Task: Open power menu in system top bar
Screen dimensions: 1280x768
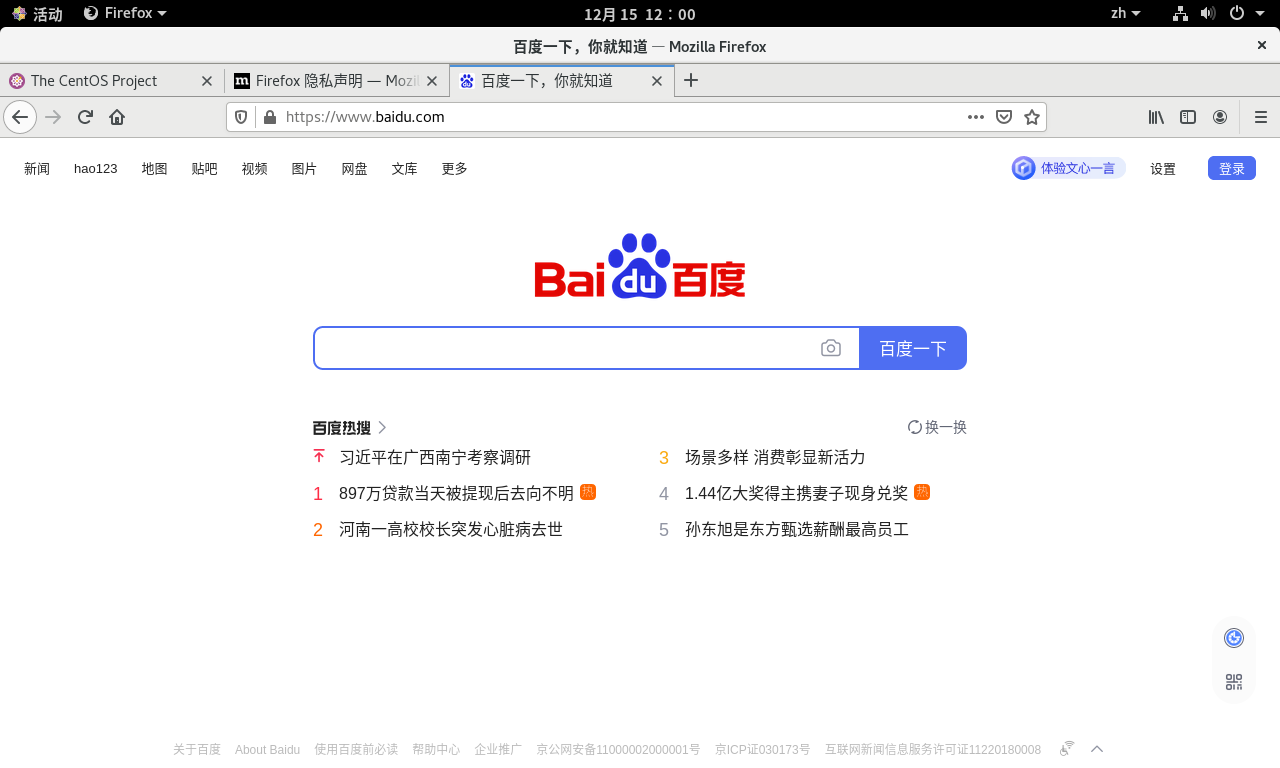Action: pos(1245,13)
